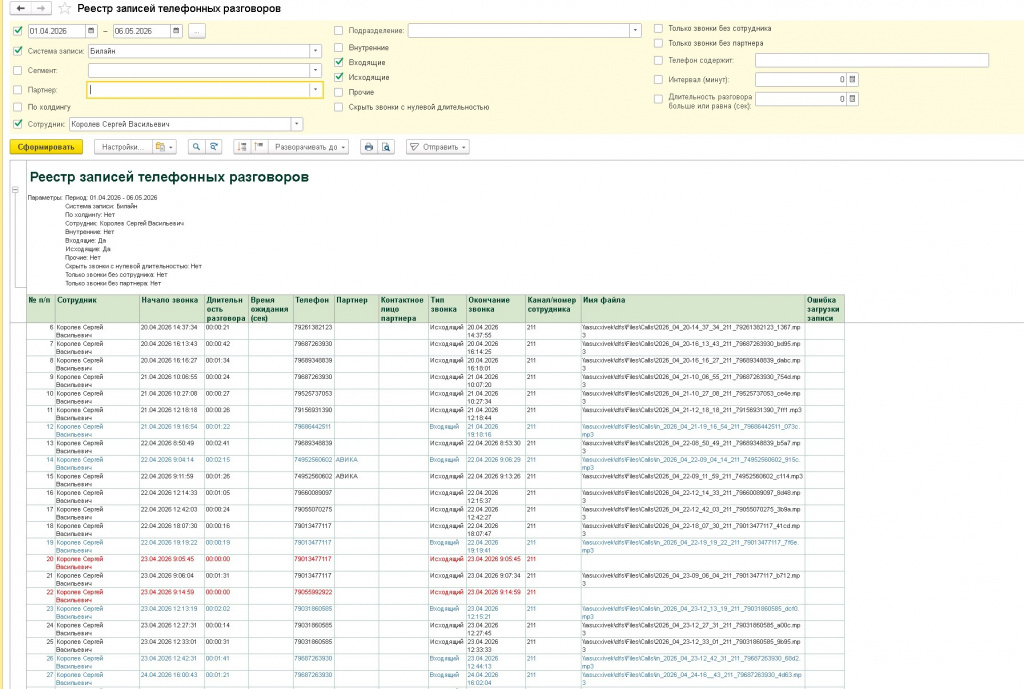Enable the Интервал (минут) checkbox

tap(658, 80)
